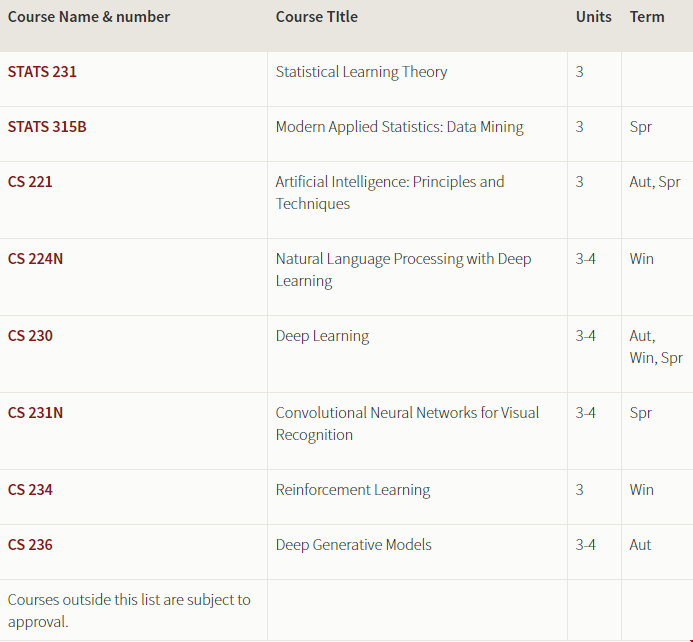
Task: Open the CS 234 course link
Action: (30, 490)
